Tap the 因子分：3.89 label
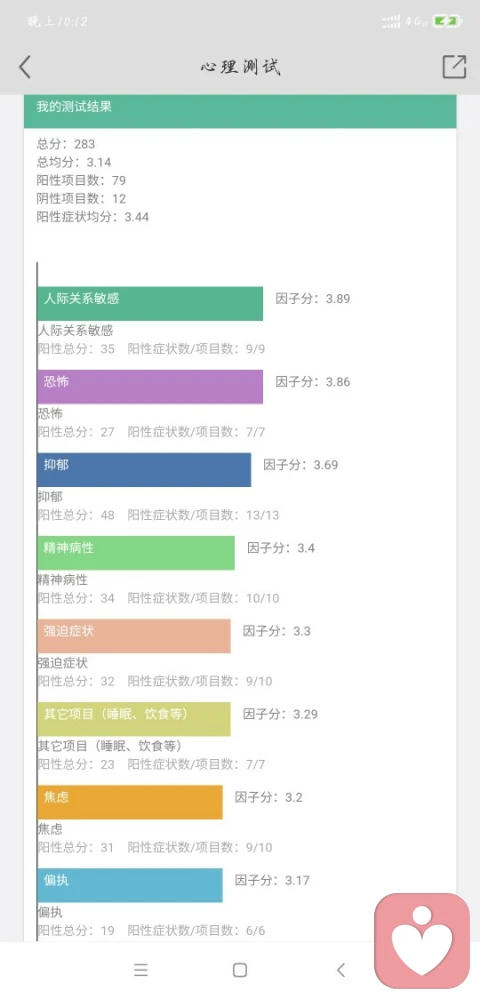 (x=312, y=298)
